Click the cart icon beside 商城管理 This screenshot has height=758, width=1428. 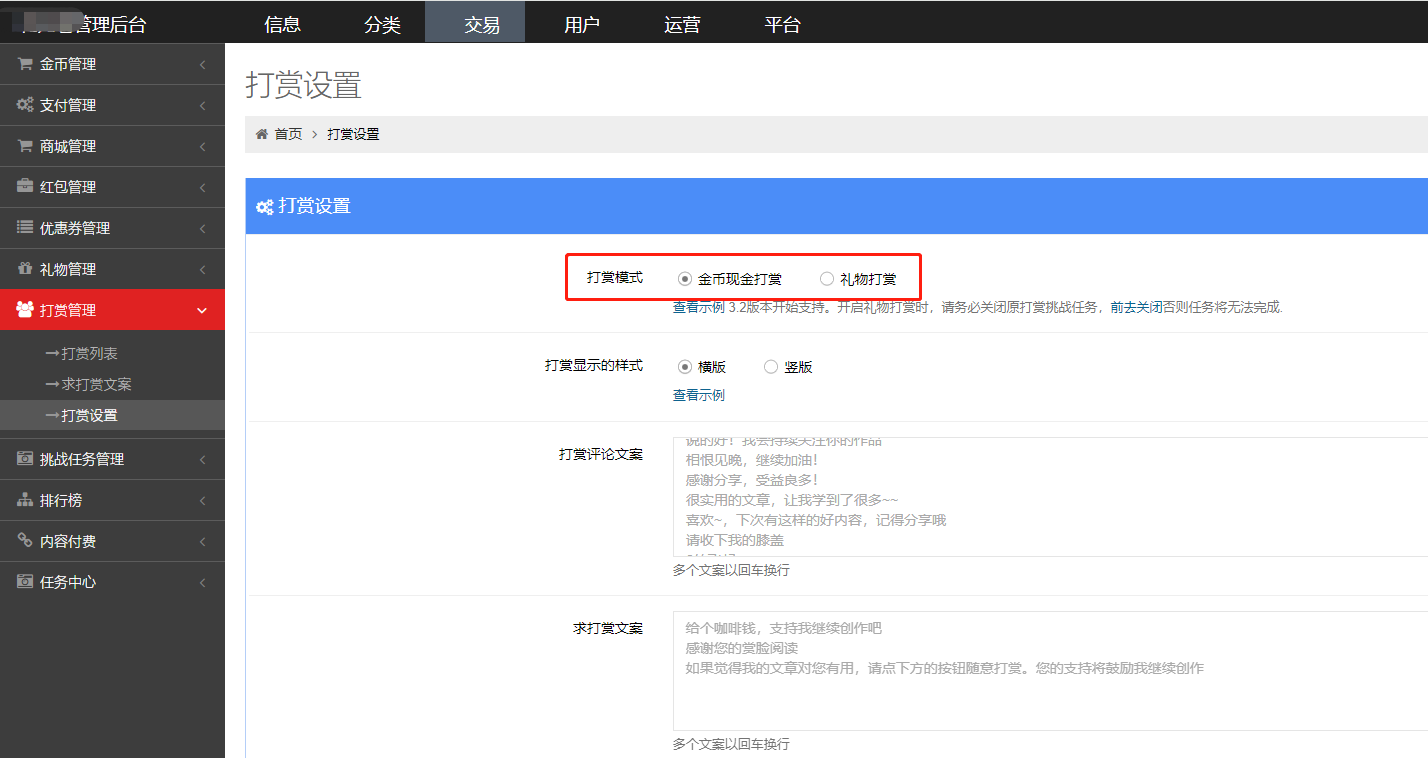tap(25, 146)
